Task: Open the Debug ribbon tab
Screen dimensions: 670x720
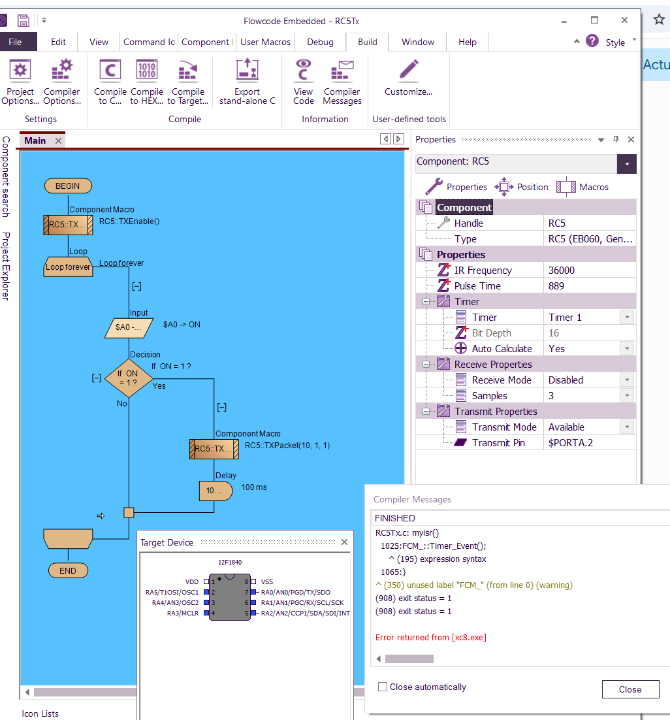Action: 320,42
